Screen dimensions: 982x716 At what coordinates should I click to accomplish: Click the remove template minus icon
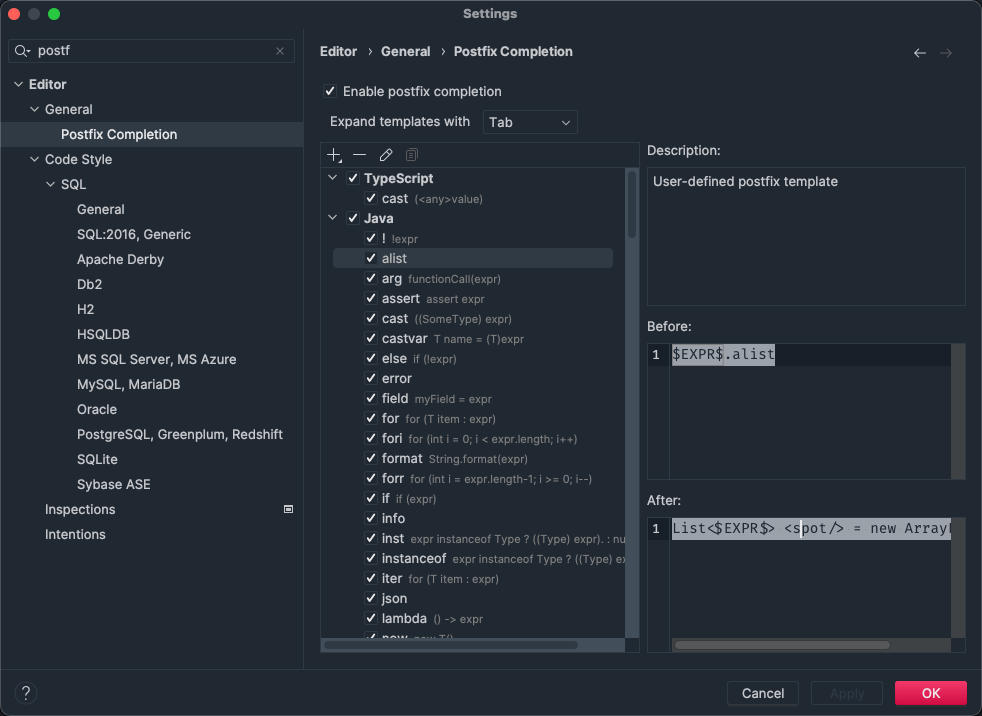pyautogui.click(x=360, y=155)
